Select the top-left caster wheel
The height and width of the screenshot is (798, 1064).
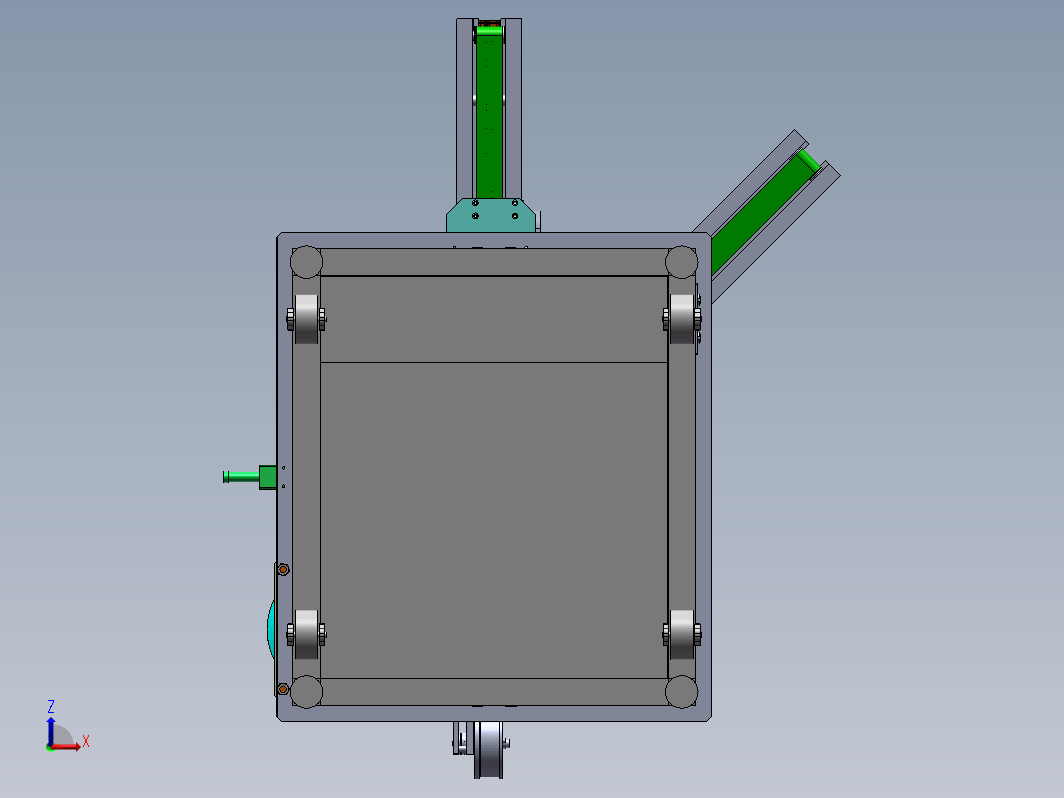[x=306, y=318]
